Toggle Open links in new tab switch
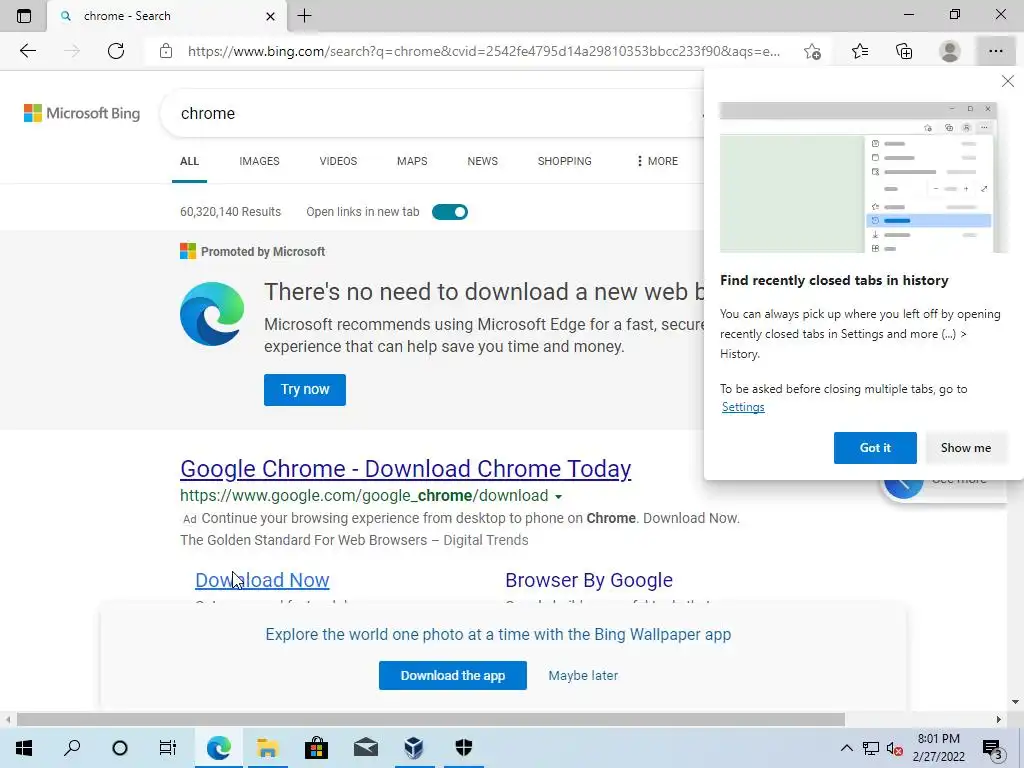The width and height of the screenshot is (1024, 768). (x=450, y=212)
